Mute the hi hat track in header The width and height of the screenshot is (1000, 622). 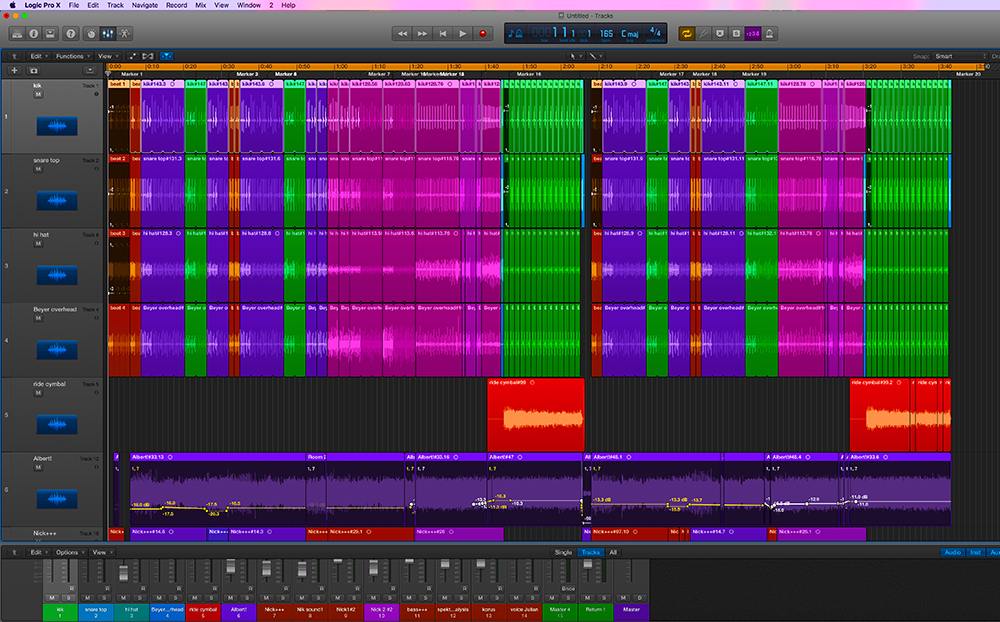38,244
